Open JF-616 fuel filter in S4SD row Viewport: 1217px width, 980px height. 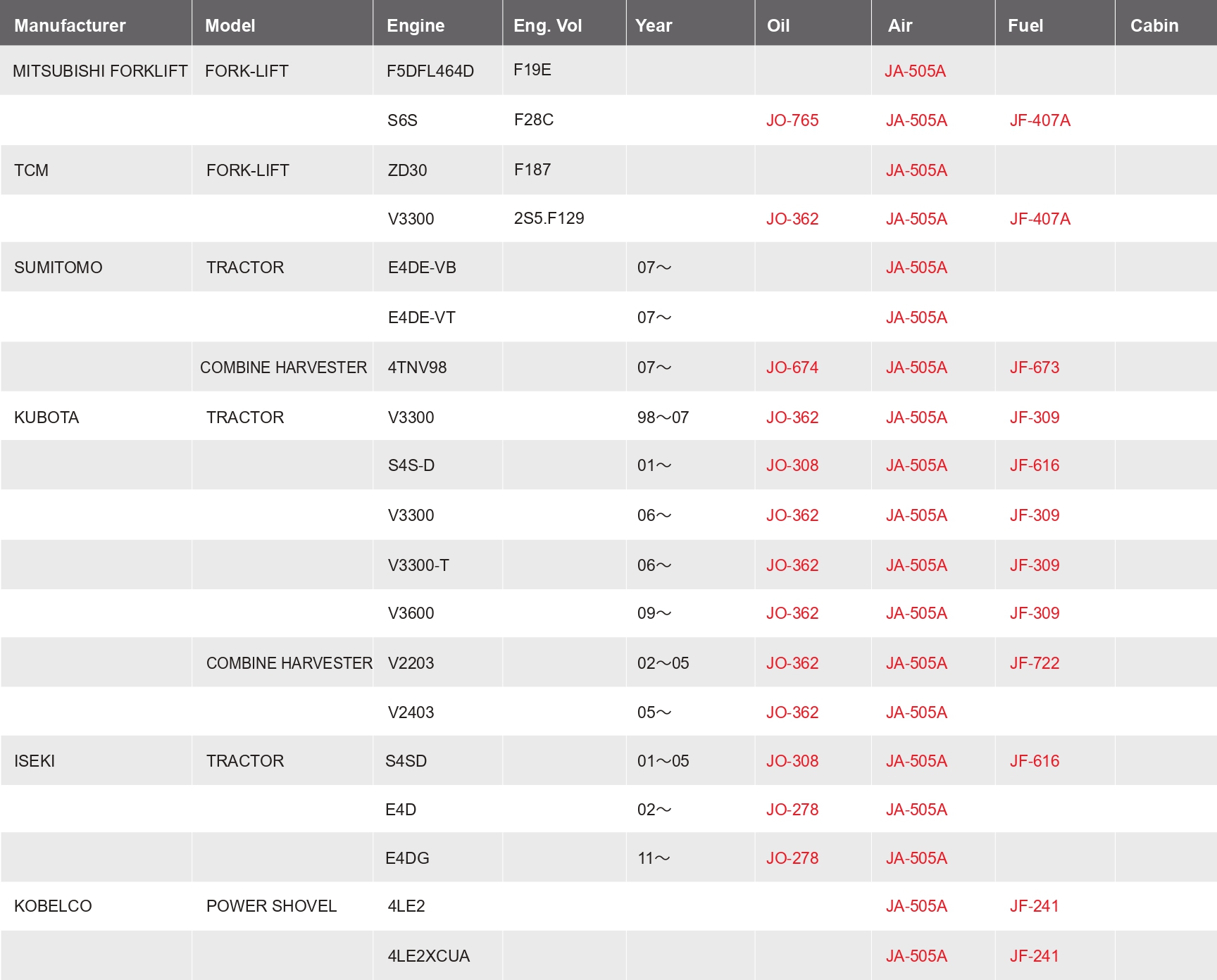click(x=1034, y=761)
